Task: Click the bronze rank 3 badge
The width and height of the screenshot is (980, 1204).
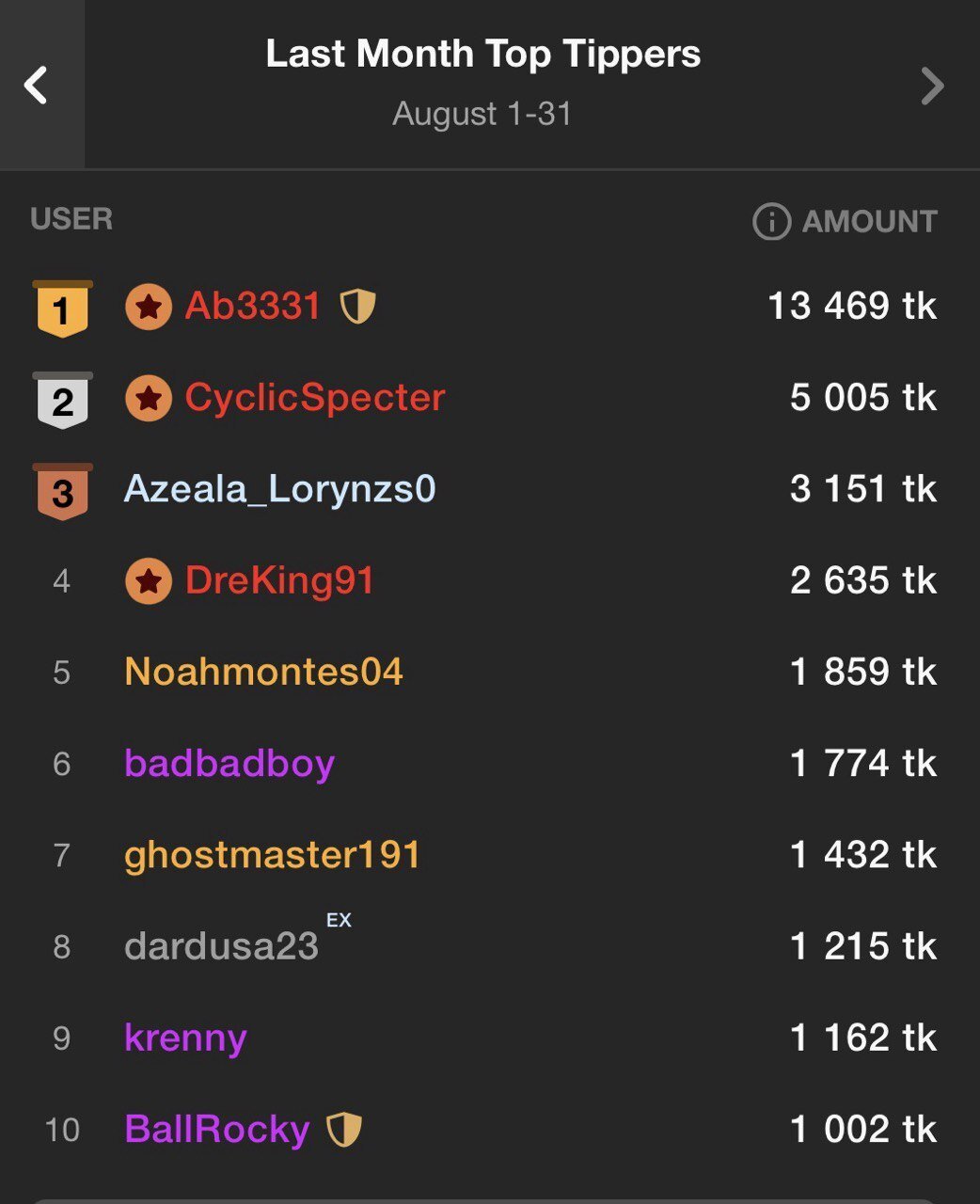Action: click(62, 491)
